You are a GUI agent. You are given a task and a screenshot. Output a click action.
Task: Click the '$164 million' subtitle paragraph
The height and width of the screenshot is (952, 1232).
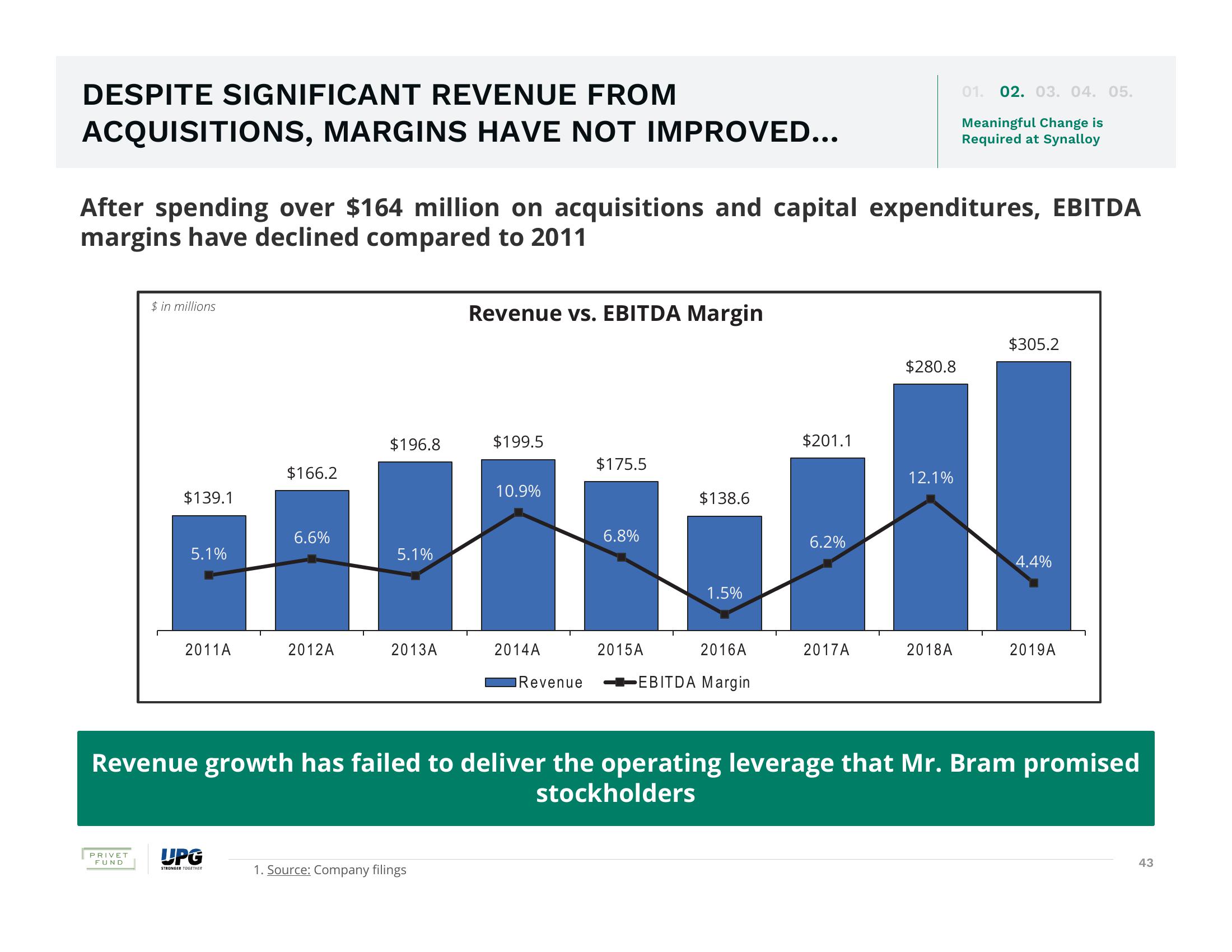click(610, 222)
